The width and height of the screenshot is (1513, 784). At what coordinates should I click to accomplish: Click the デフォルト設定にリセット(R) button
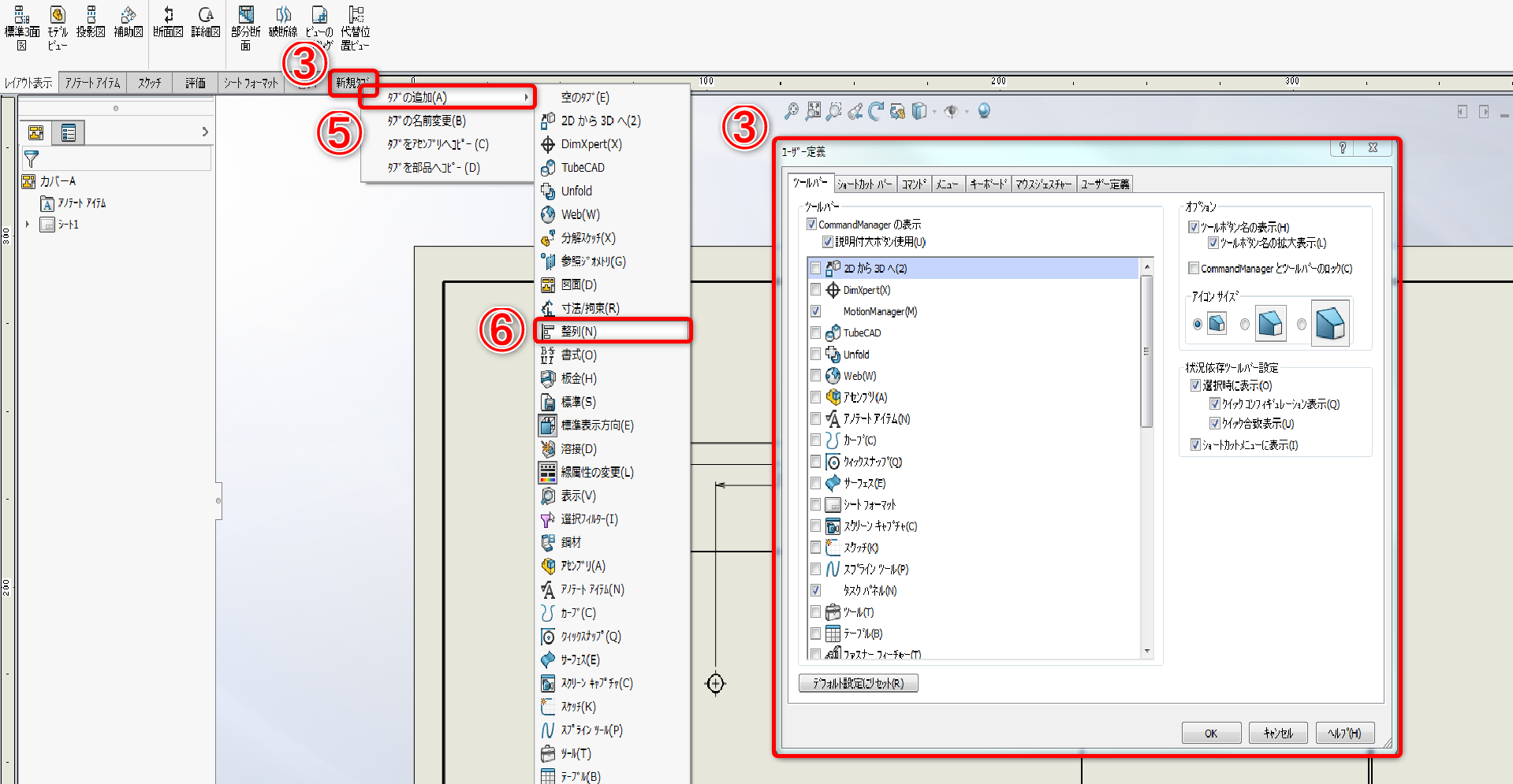pyautogui.click(x=858, y=683)
